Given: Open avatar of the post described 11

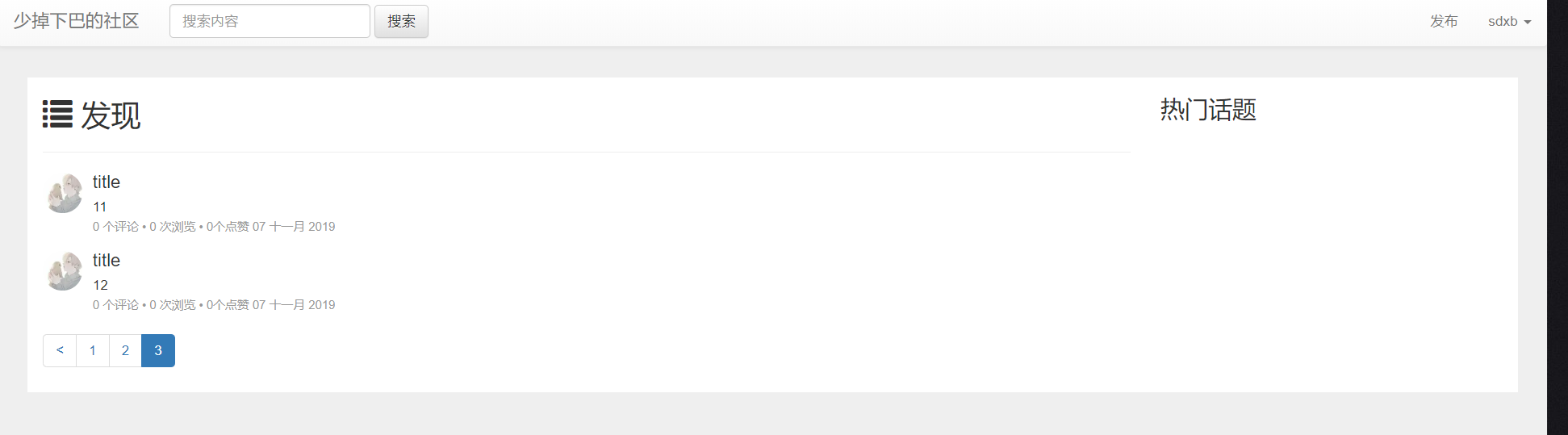Looking at the screenshot, I should [64, 193].
